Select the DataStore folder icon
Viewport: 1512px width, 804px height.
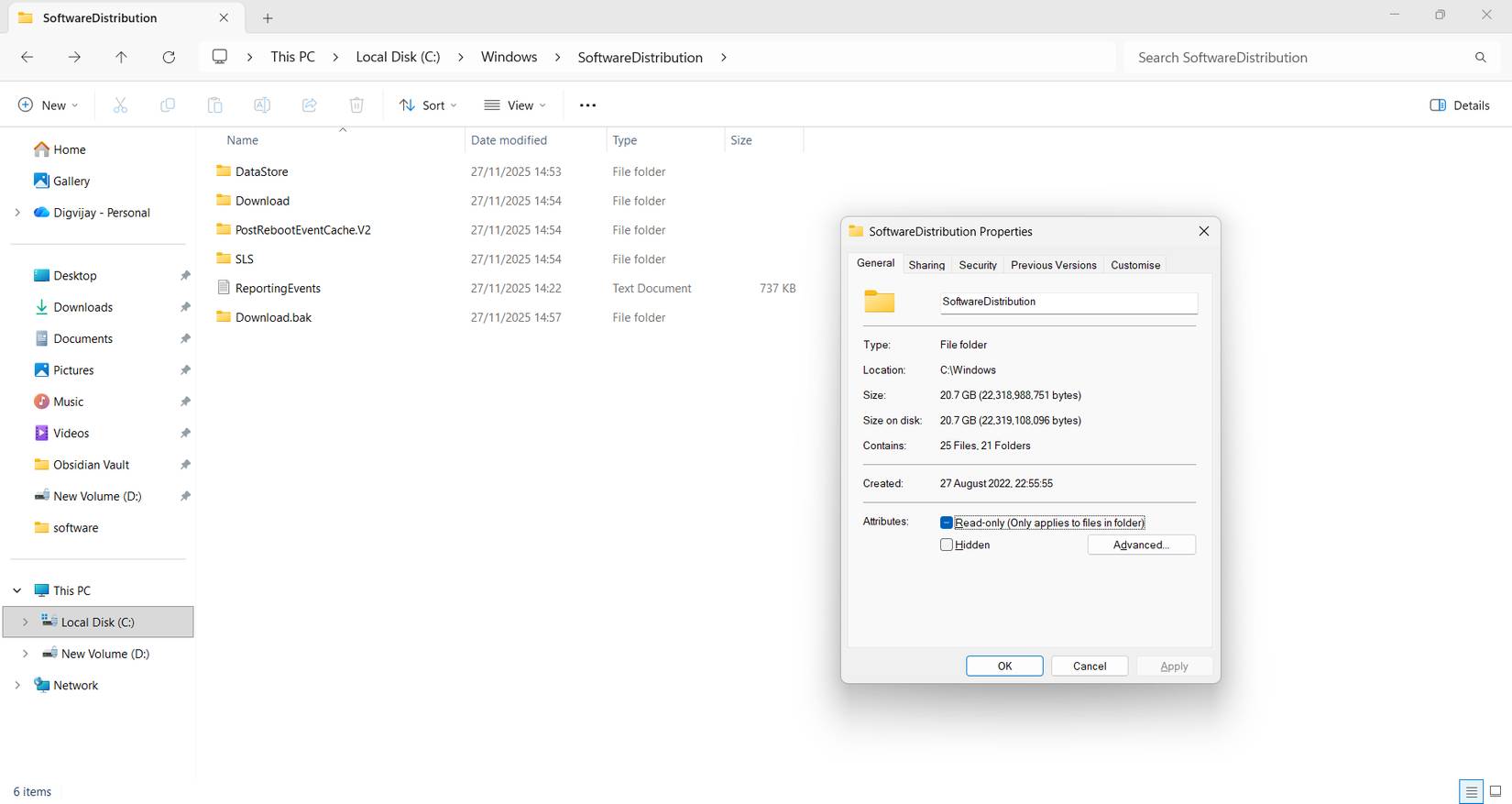pos(224,171)
